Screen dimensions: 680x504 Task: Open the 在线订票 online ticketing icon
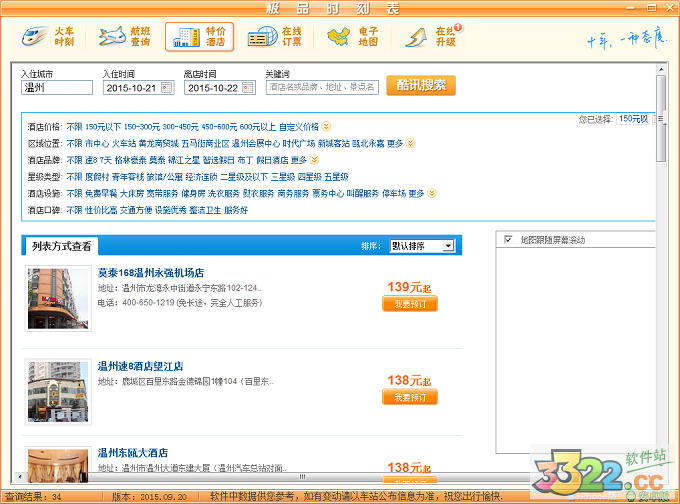click(x=275, y=37)
